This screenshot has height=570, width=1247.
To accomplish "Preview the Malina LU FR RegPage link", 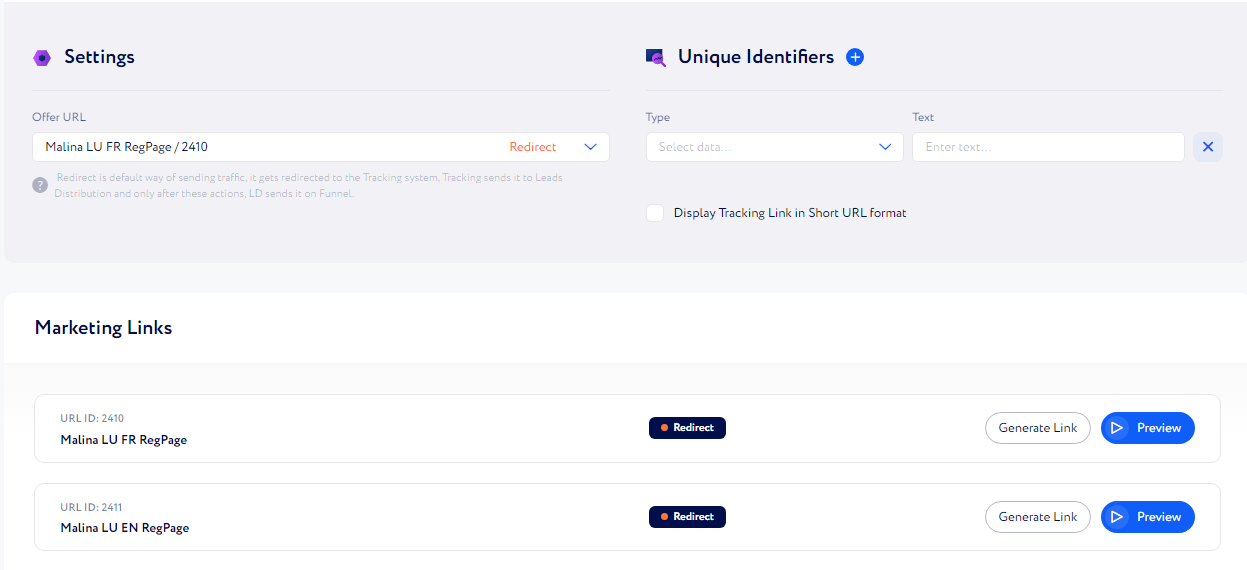I will pyautogui.click(x=1148, y=428).
